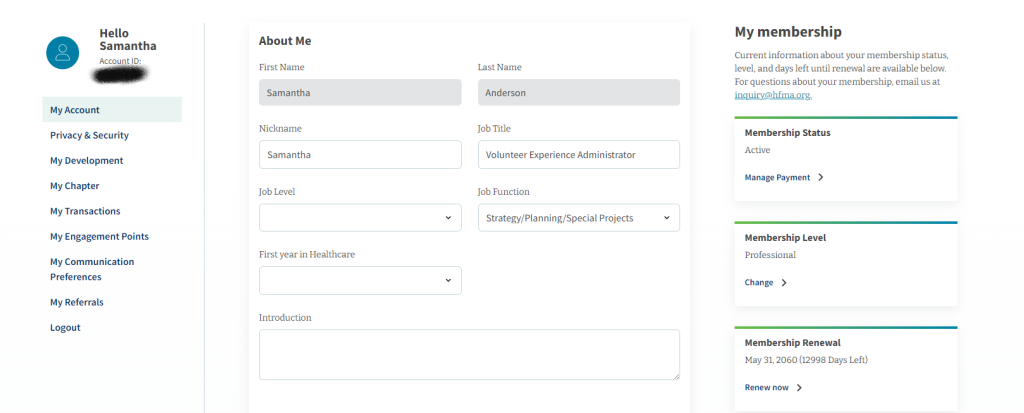Viewport: 1024px width, 413px height.
Task: Open the Job Level dropdown
Action: point(360,218)
